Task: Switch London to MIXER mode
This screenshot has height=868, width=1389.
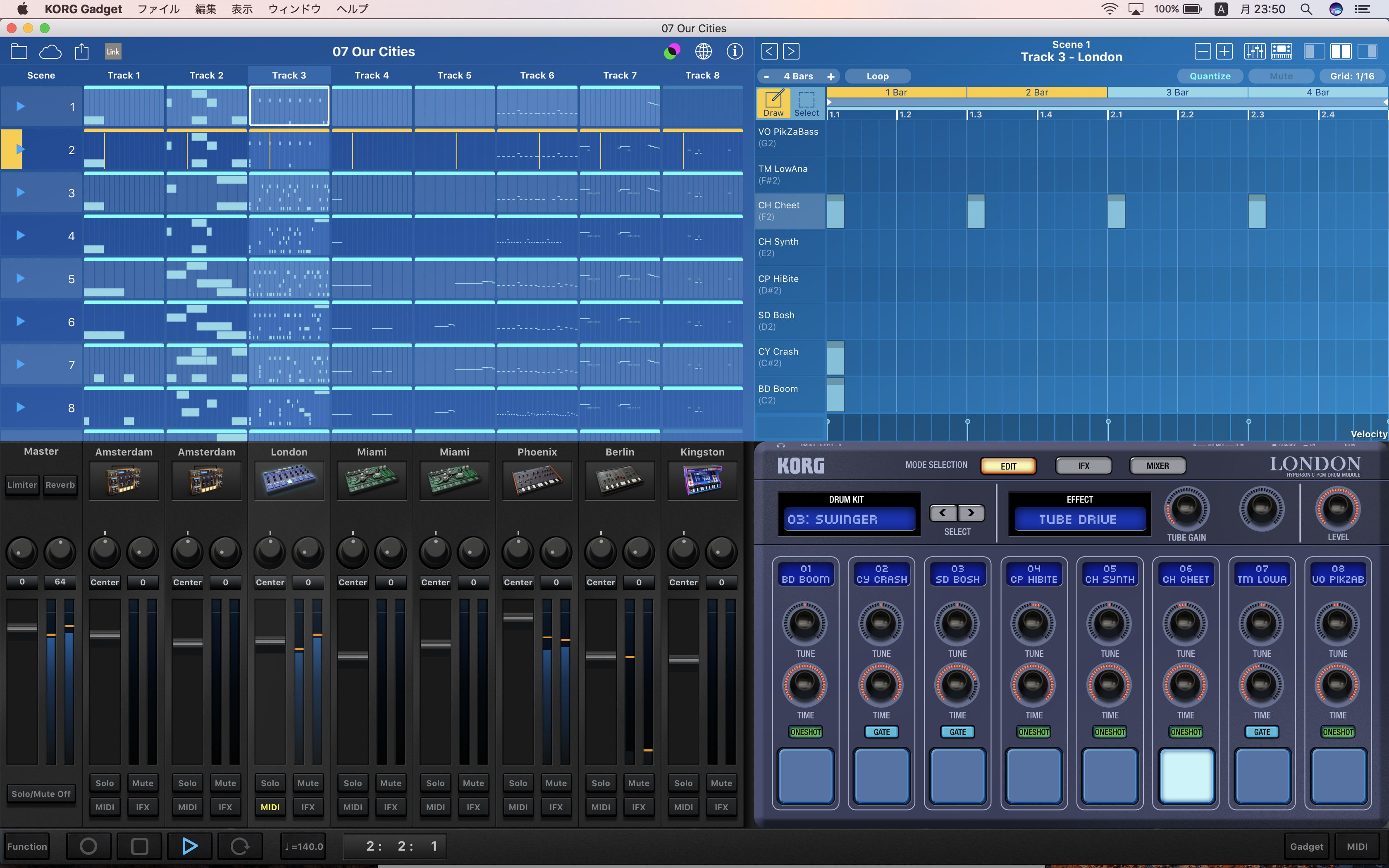Action: (x=1157, y=465)
